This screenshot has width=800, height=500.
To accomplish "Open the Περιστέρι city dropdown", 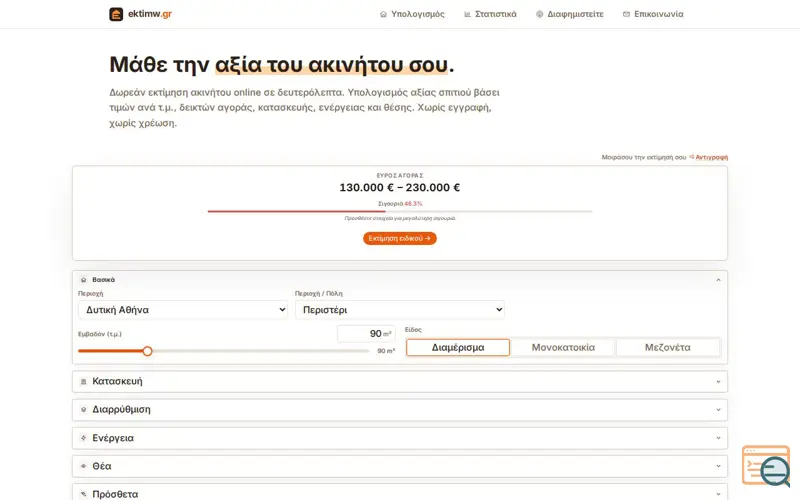I will (x=399, y=310).
